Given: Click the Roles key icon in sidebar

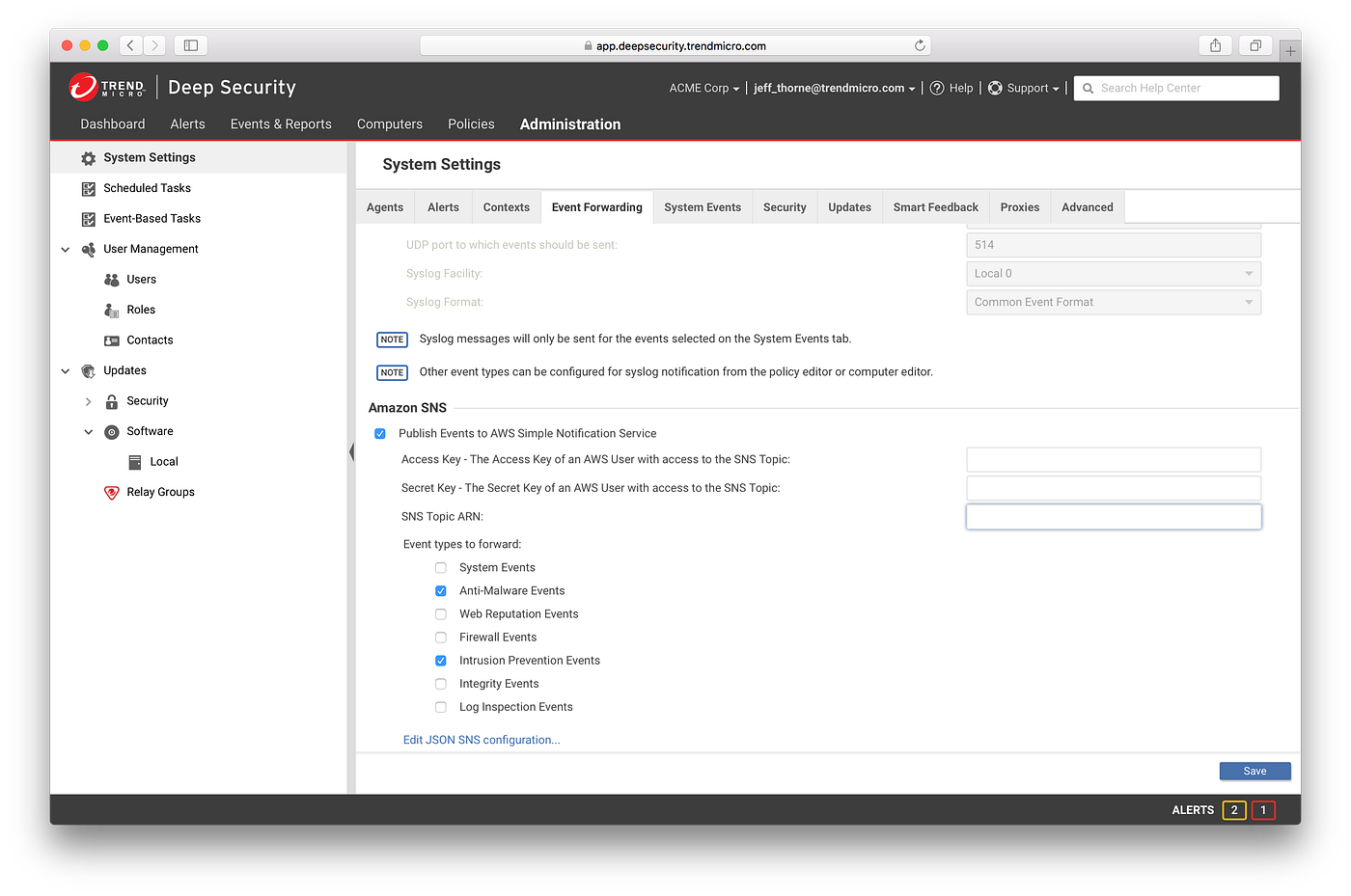Looking at the screenshot, I should (113, 309).
